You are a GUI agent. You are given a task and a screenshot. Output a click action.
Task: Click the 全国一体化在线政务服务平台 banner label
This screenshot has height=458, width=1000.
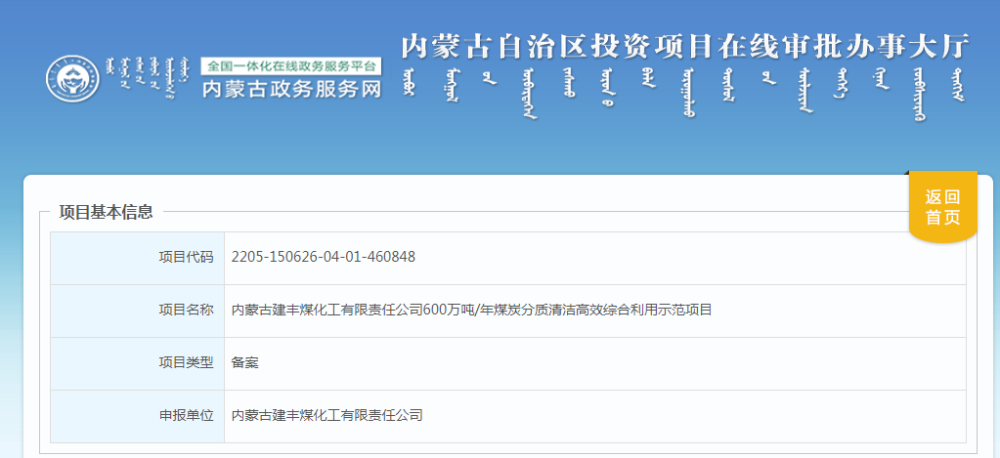click(x=291, y=66)
